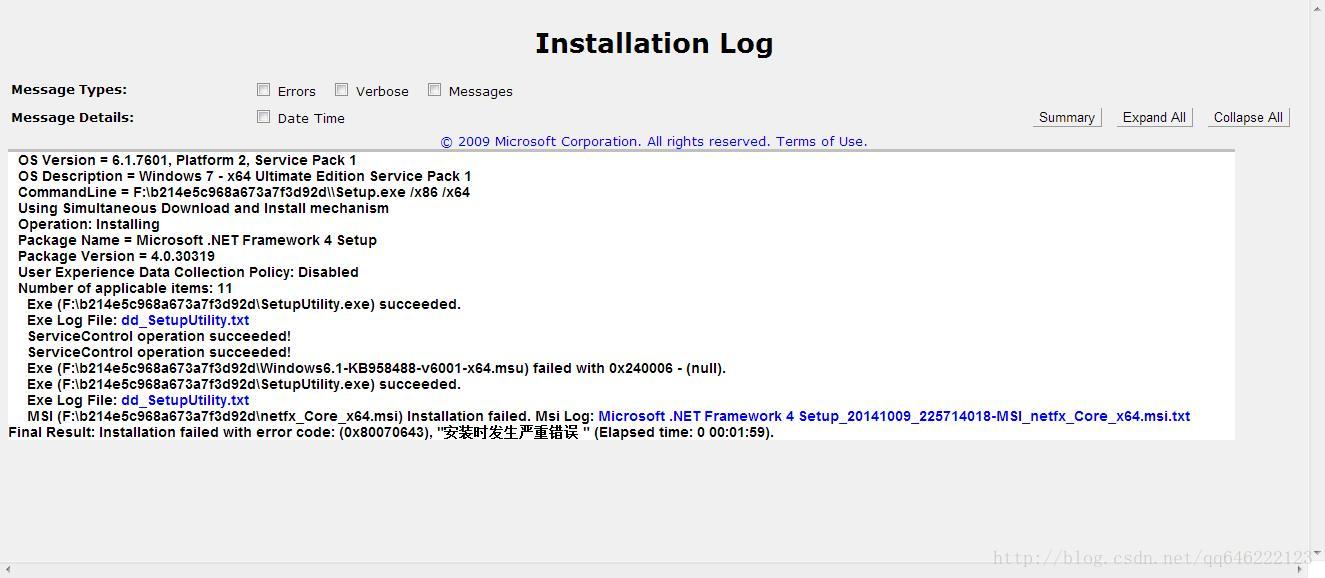Hit the Collapse All button
The width and height of the screenshot is (1325, 578).
[x=1248, y=117]
